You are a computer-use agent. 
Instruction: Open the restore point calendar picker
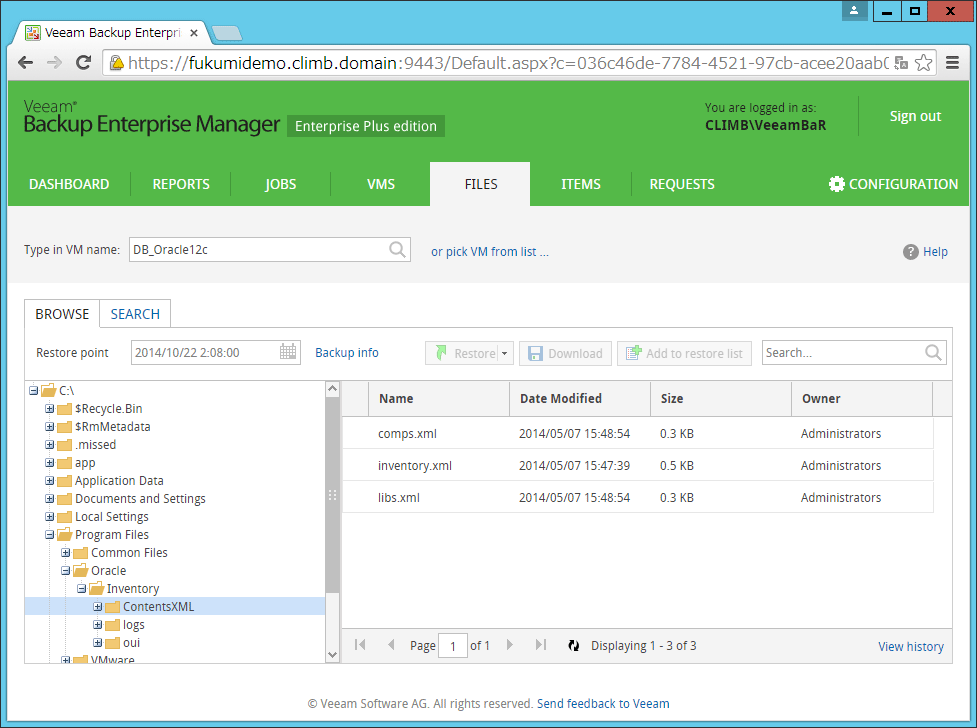pos(288,352)
